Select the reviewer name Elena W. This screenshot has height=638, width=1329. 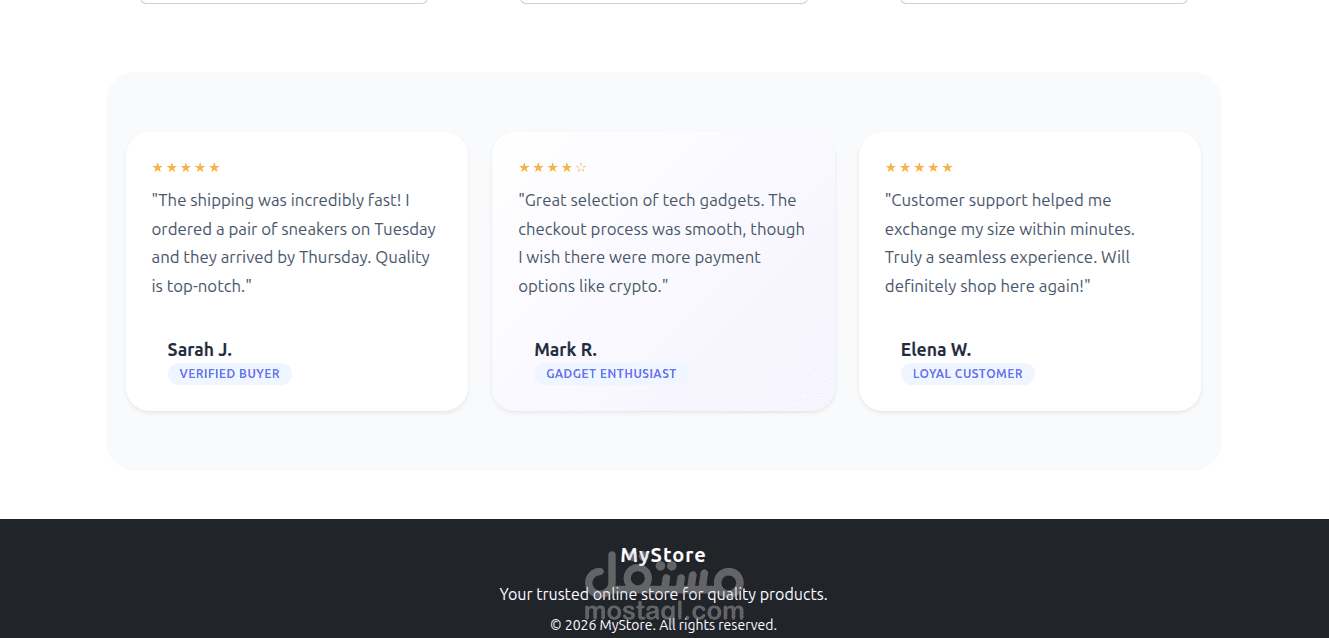[x=936, y=349]
